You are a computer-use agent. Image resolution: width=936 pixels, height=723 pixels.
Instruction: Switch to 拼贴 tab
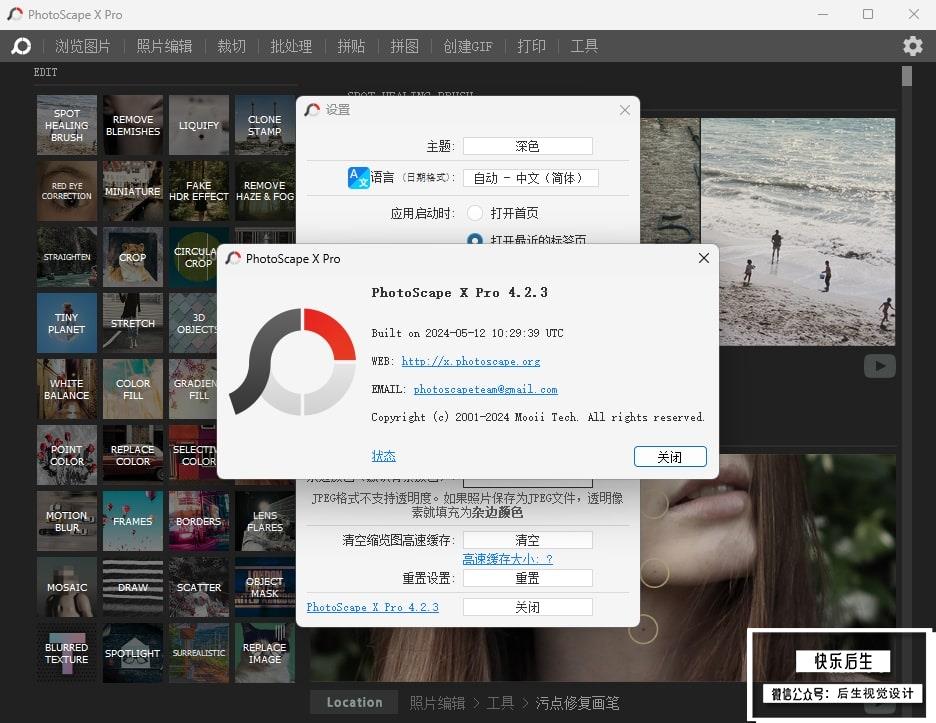pyautogui.click(x=351, y=46)
